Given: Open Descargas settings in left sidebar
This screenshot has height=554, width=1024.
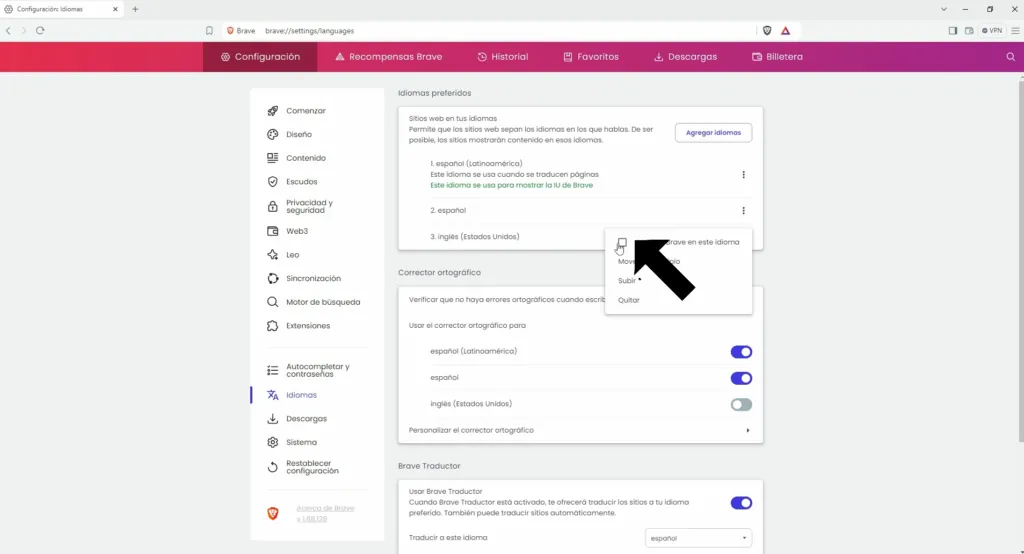Looking at the screenshot, I should click(x=297, y=418).
